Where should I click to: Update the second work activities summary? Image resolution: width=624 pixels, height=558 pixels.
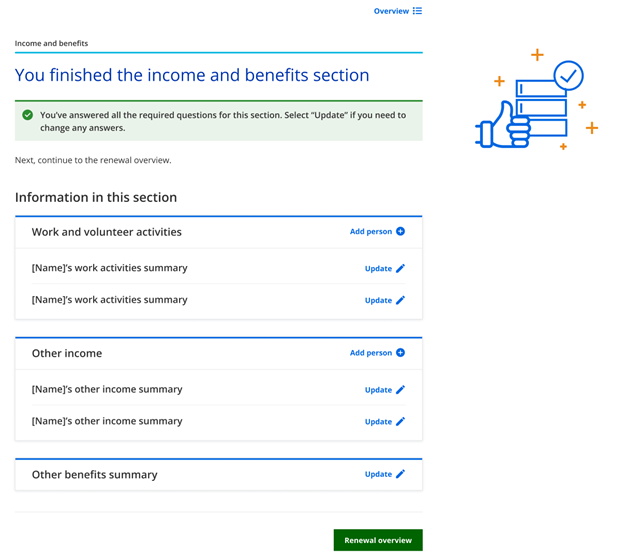tap(378, 300)
